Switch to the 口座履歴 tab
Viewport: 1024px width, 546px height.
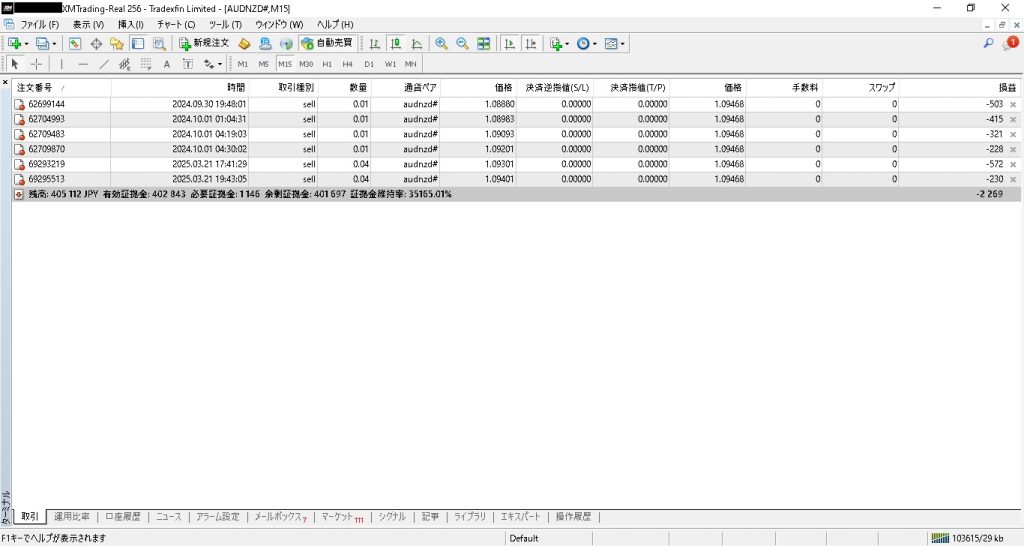click(123, 517)
